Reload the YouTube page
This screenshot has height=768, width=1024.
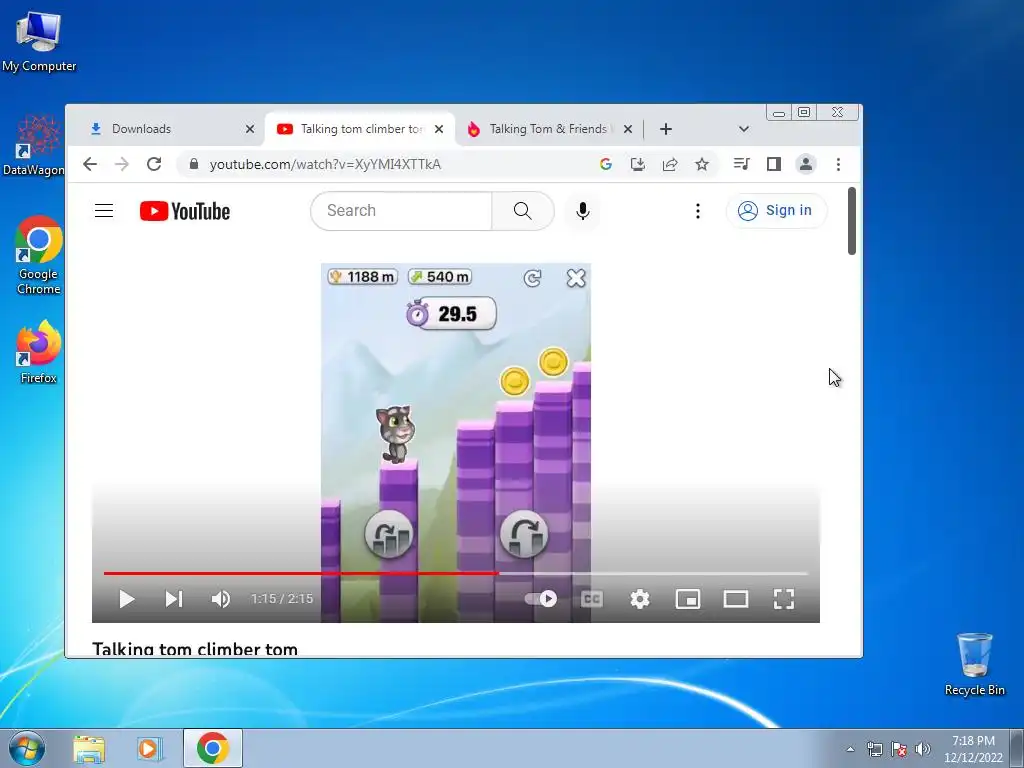click(153, 164)
